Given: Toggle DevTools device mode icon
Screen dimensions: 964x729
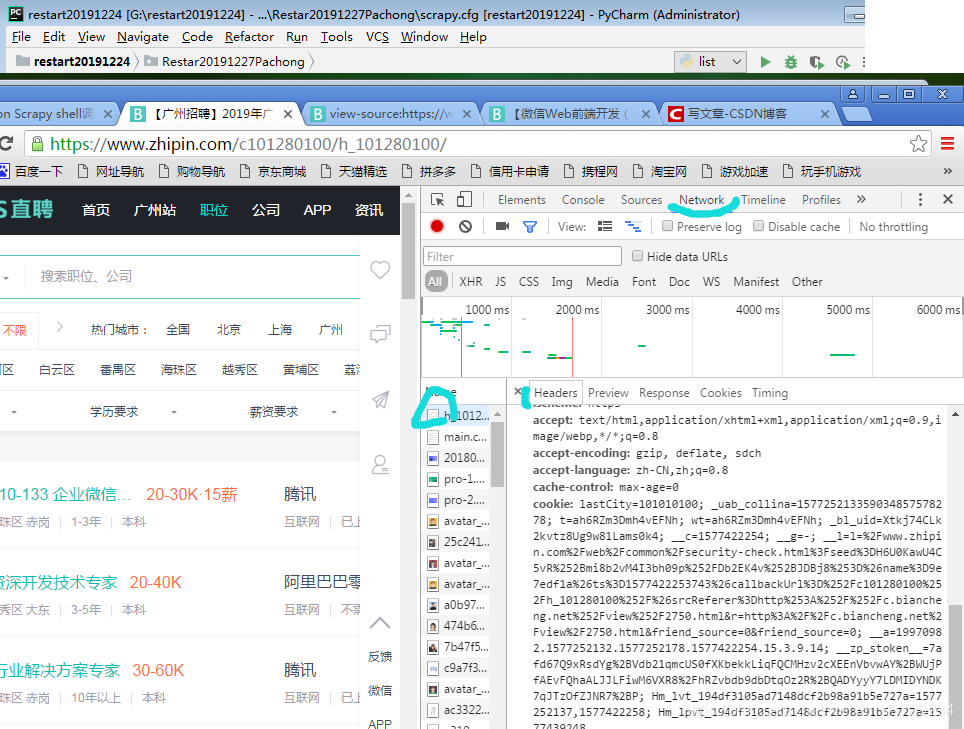Looking at the screenshot, I should pos(464,200).
